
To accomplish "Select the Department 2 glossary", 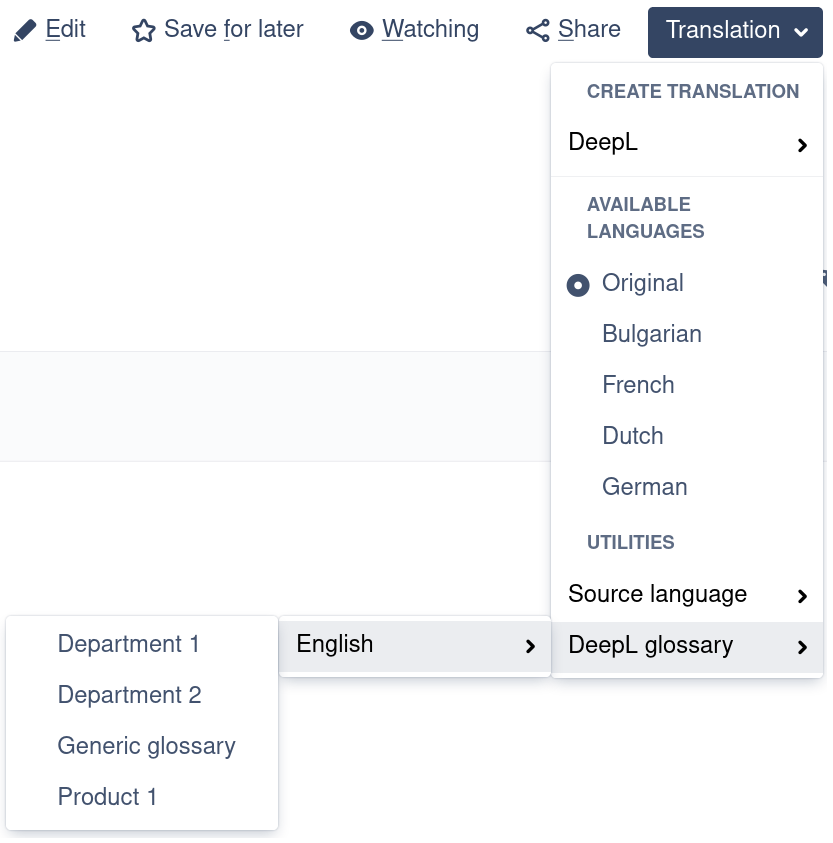I will click(130, 695).
